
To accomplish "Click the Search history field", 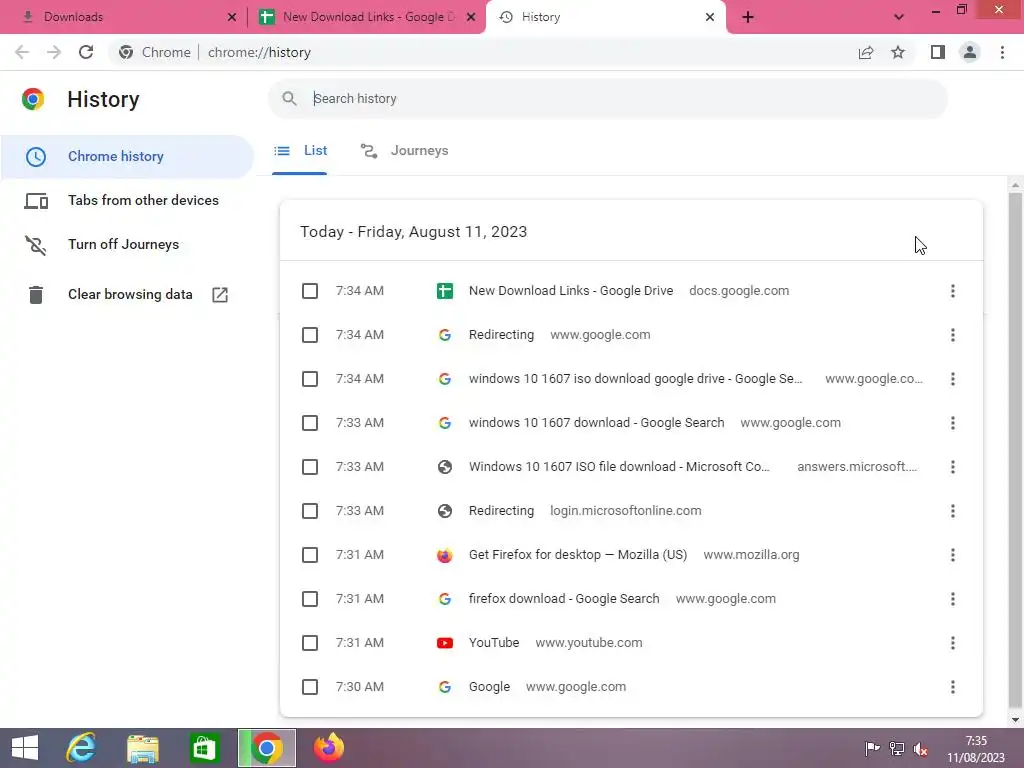I will pyautogui.click(x=607, y=99).
